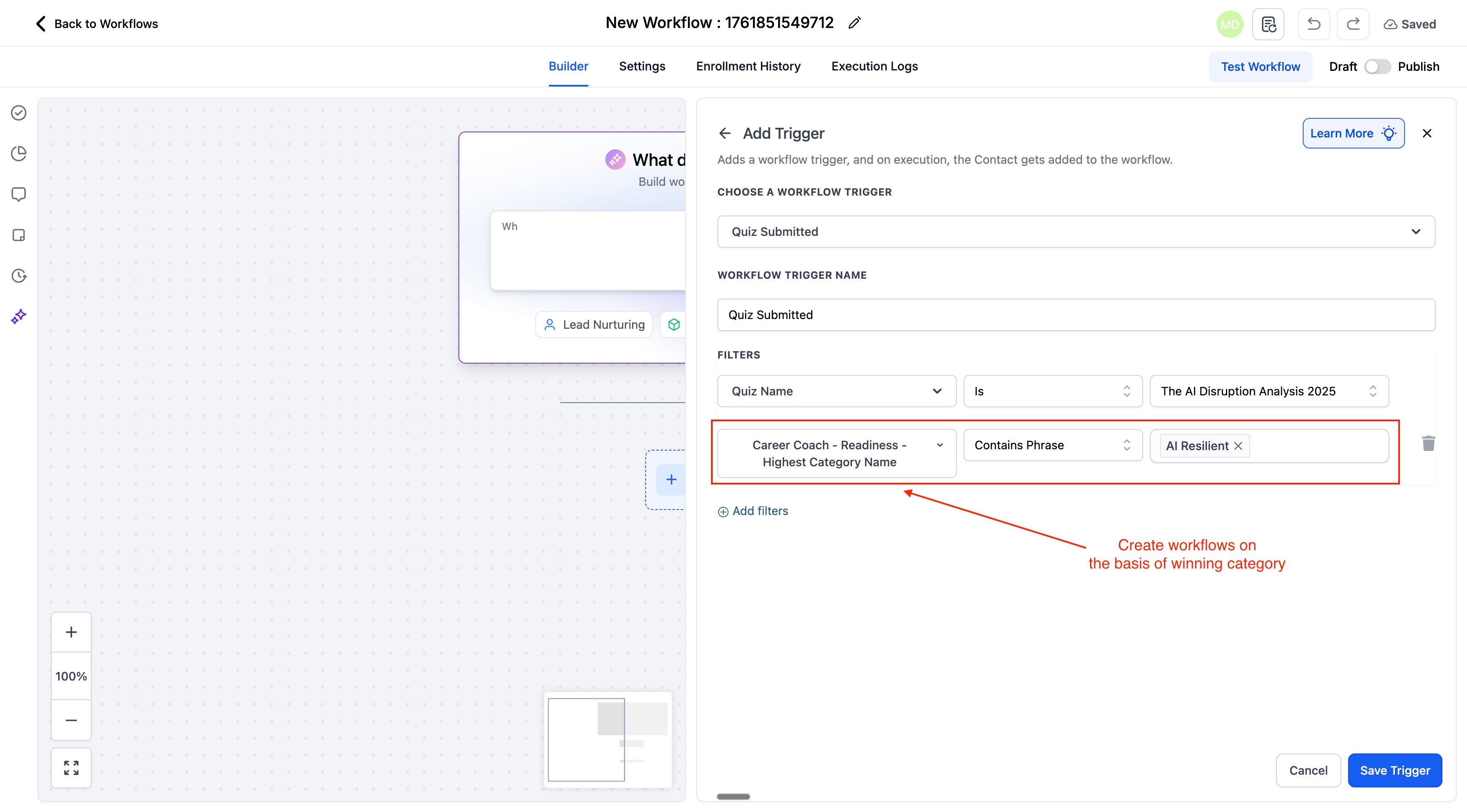
Task: Click the redo arrow icon
Action: coord(1352,24)
